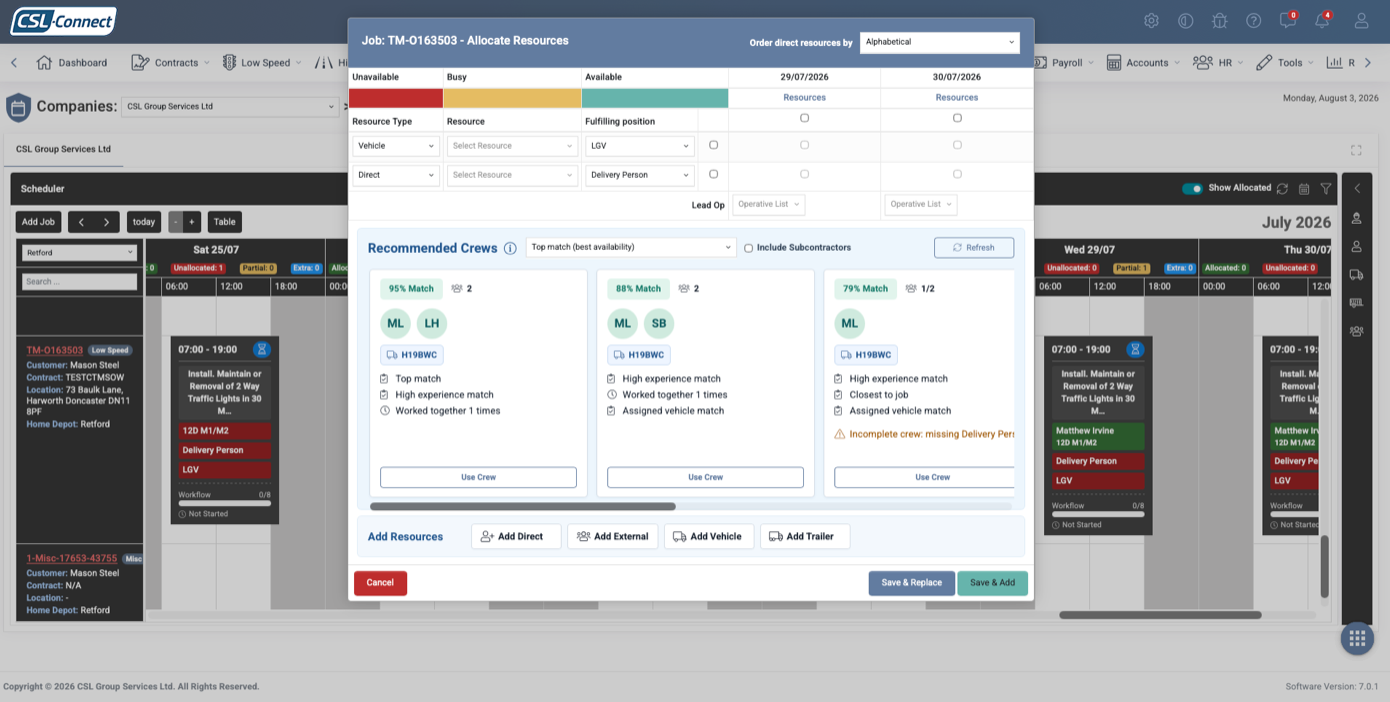Click the scheduler refresh icon
The width and height of the screenshot is (1390, 702).
[x=1282, y=188]
